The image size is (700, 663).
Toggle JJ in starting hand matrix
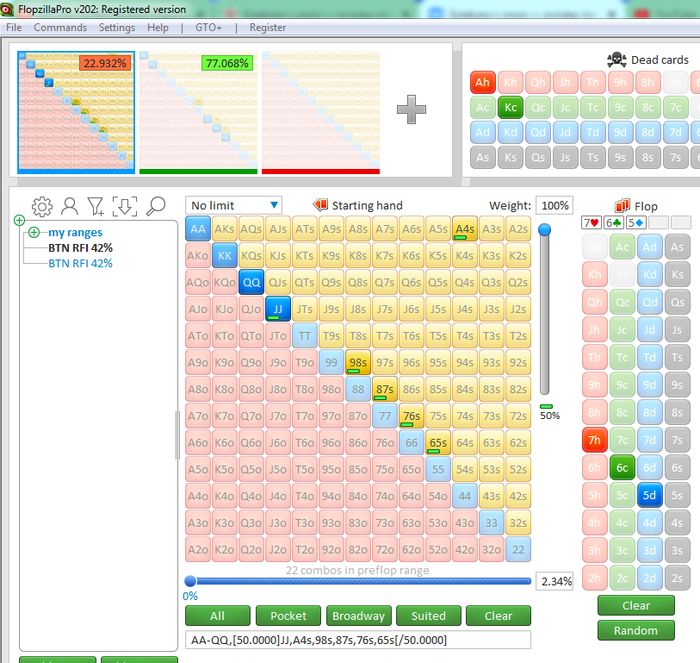point(278,309)
